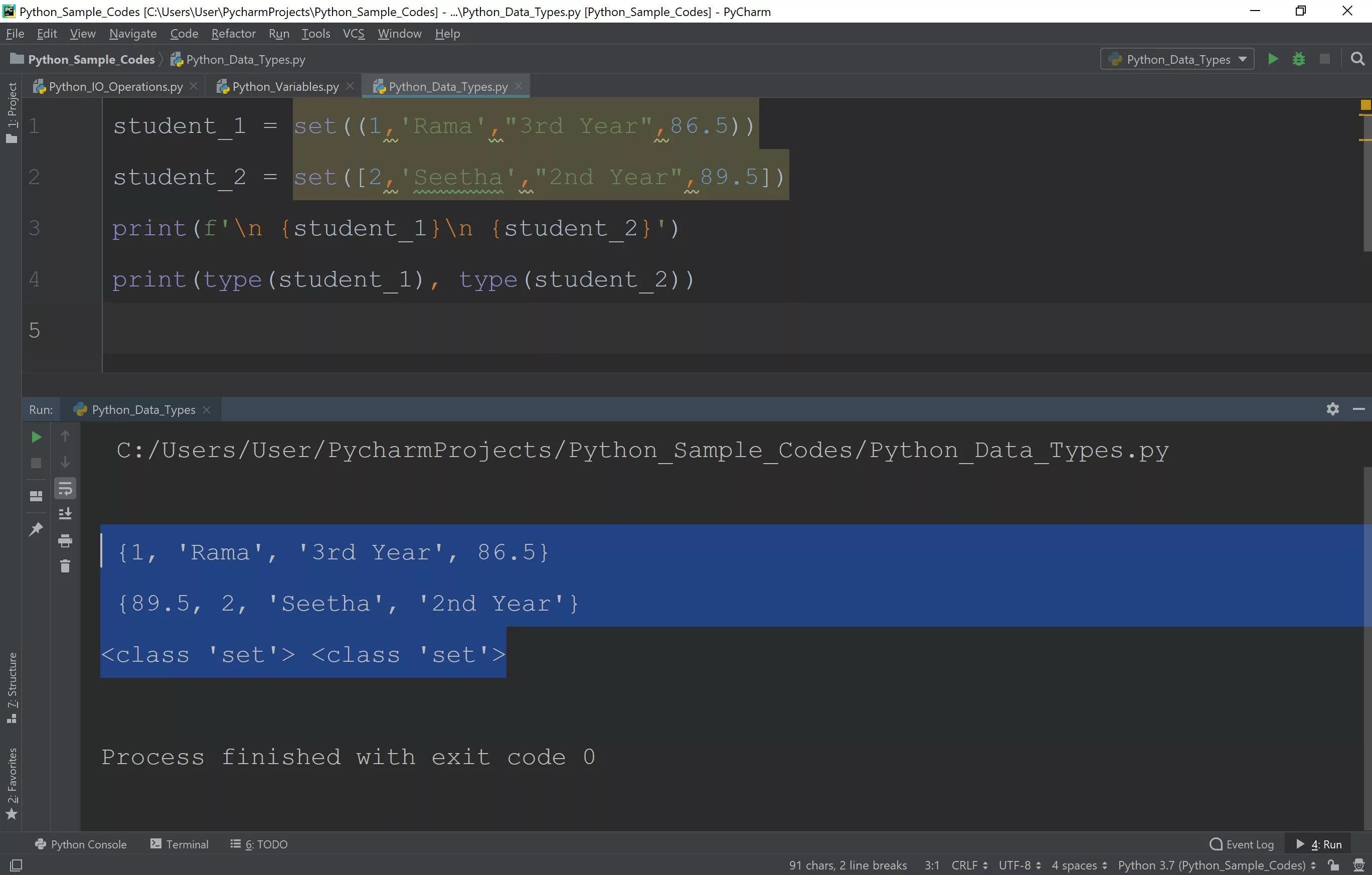Clear console with trash can icon
This screenshot has width=1372, height=875.
[x=65, y=566]
